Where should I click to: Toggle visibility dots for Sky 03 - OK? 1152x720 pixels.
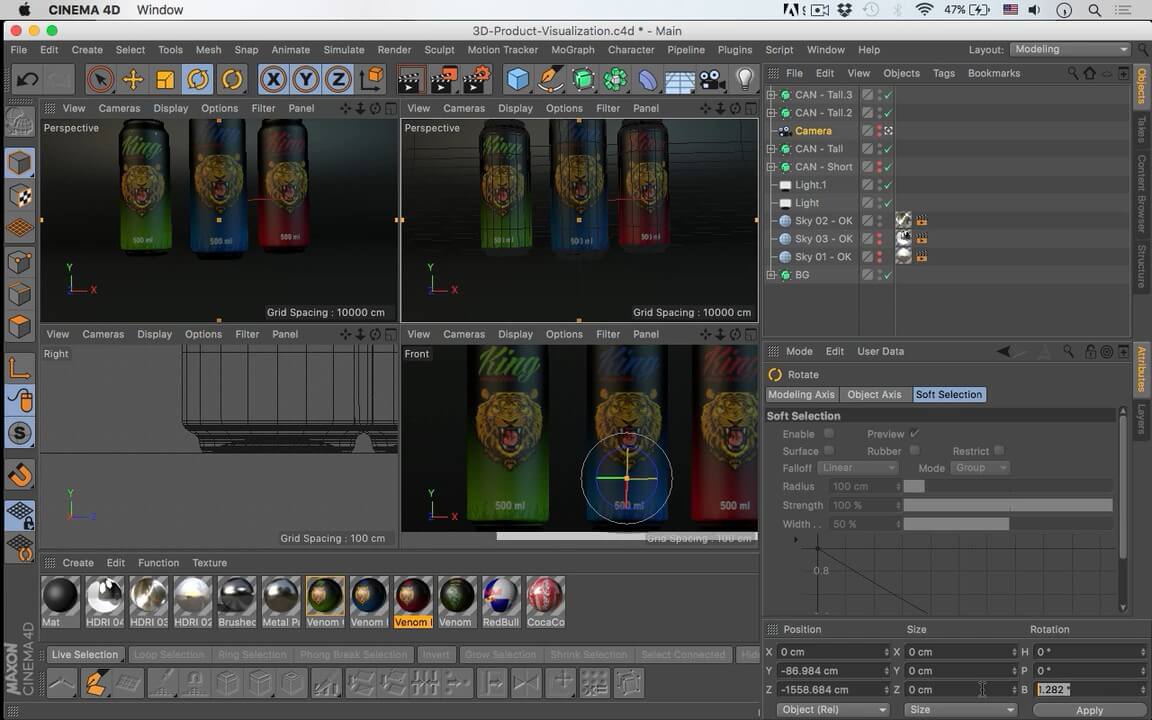click(880, 239)
